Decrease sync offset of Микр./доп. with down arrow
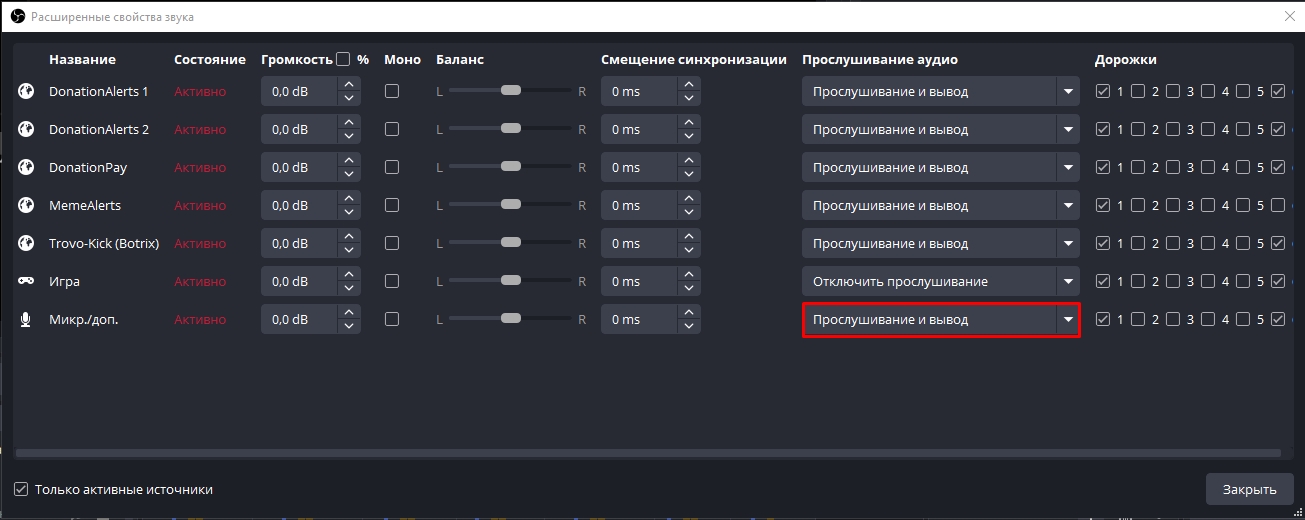 coord(688,326)
